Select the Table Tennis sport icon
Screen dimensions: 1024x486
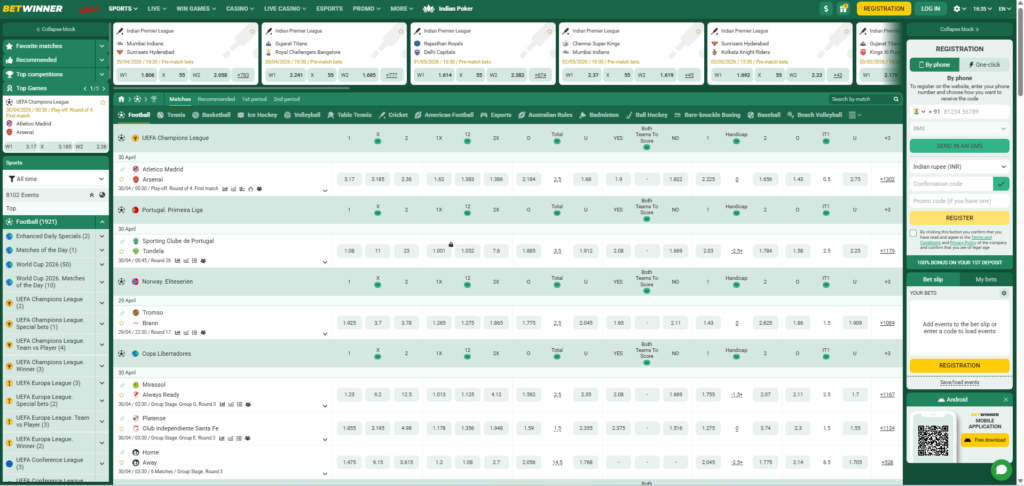(x=331, y=115)
